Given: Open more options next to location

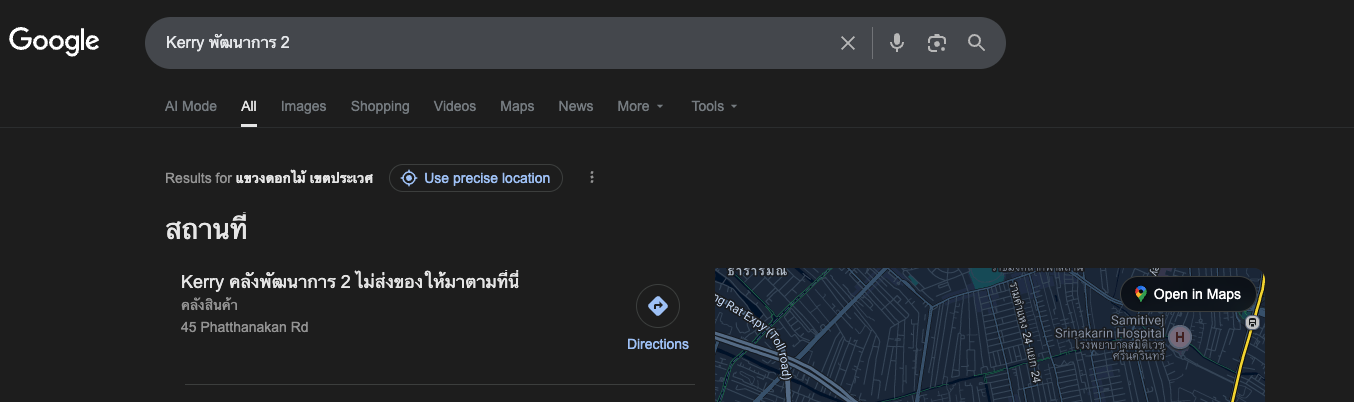Looking at the screenshot, I should coord(592,178).
